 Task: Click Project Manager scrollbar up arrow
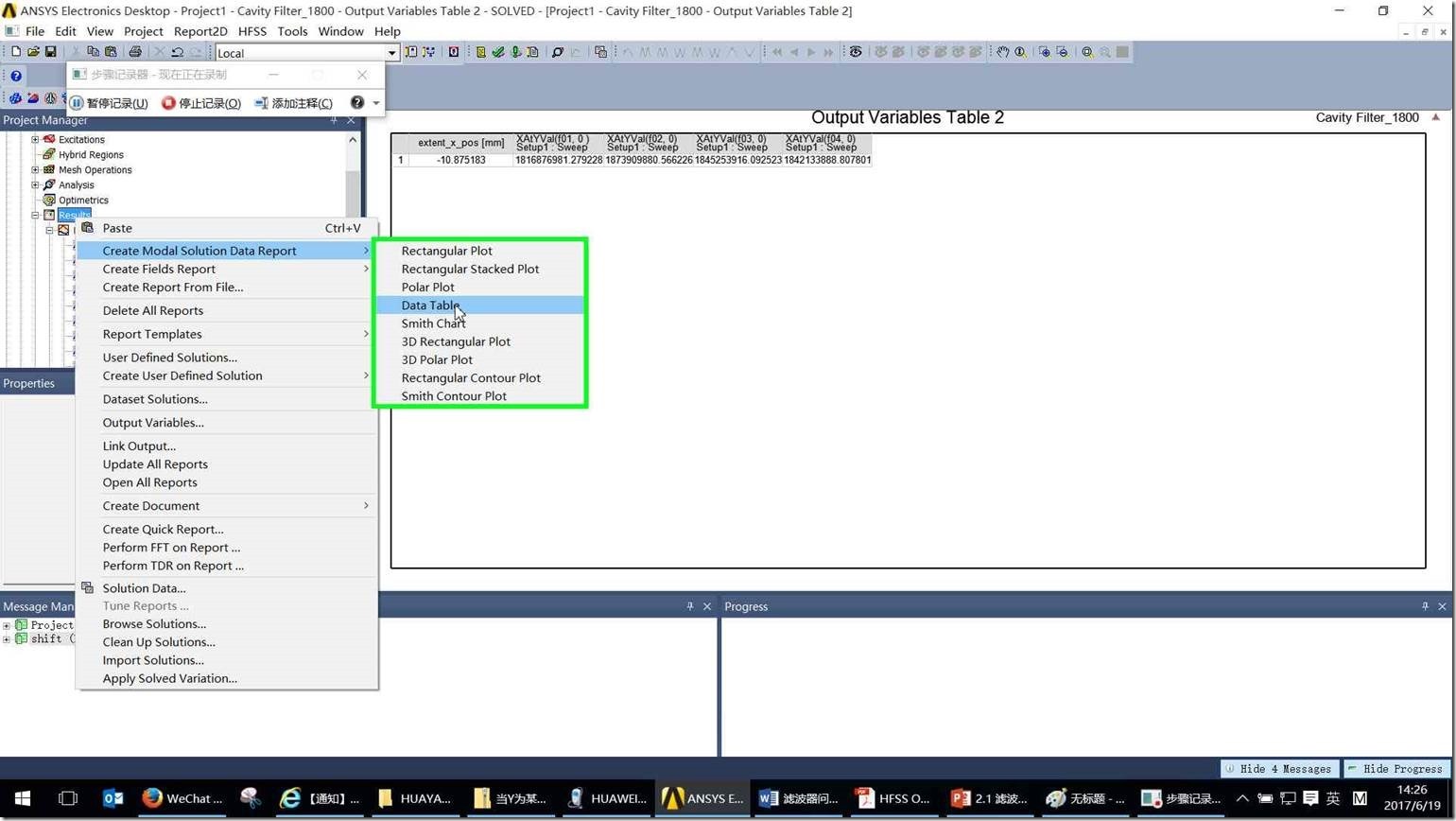coord(353,139)
